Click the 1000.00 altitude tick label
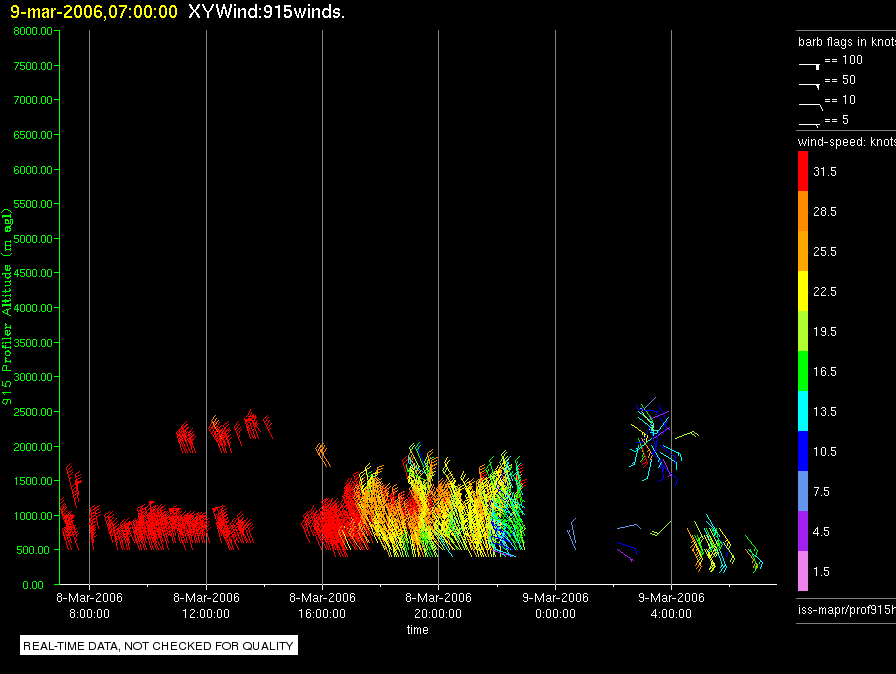The image size is (896, 674). point(33,516)
